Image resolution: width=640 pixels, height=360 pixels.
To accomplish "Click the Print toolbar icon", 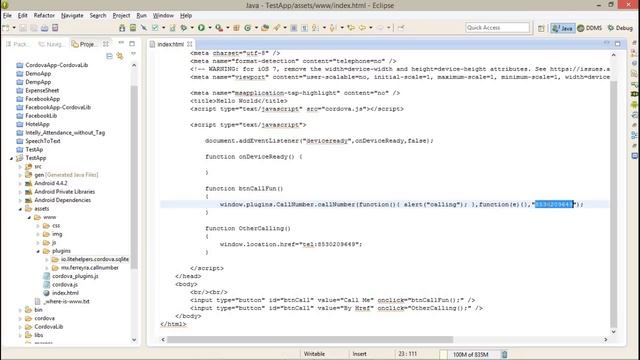I will click(44, 28).
